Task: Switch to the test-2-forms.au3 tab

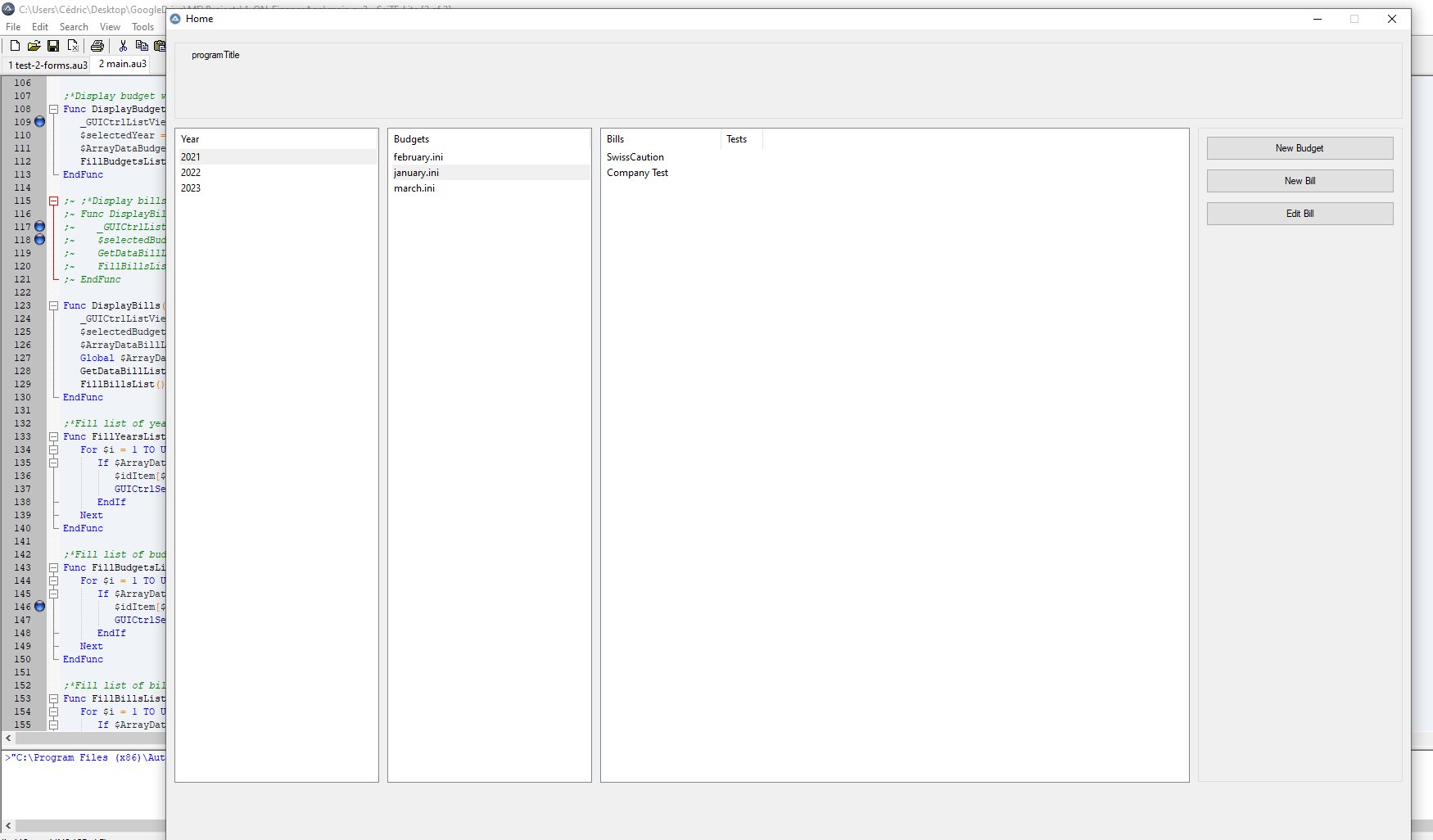Action: click(48, 65)
